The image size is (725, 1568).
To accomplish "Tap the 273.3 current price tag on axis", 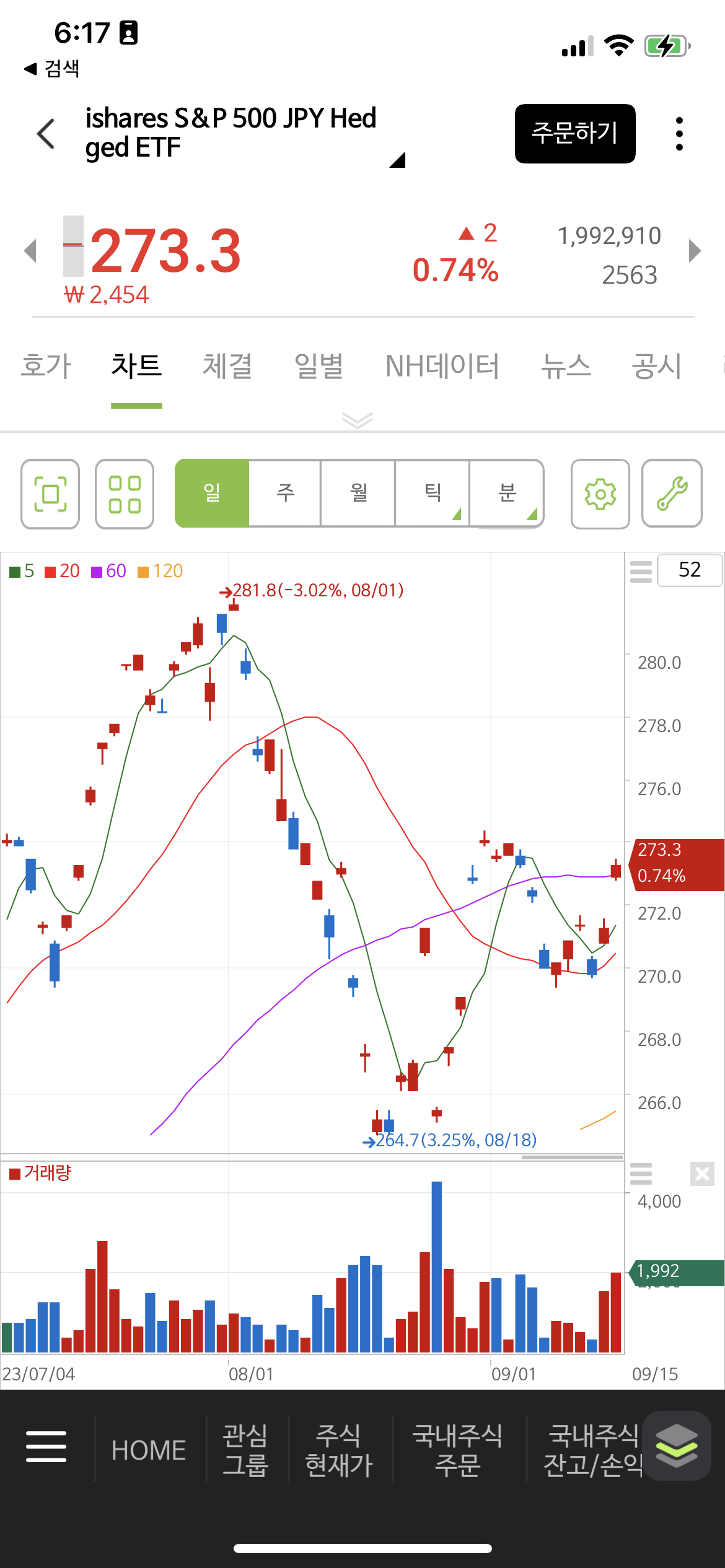I will (677, 865).
